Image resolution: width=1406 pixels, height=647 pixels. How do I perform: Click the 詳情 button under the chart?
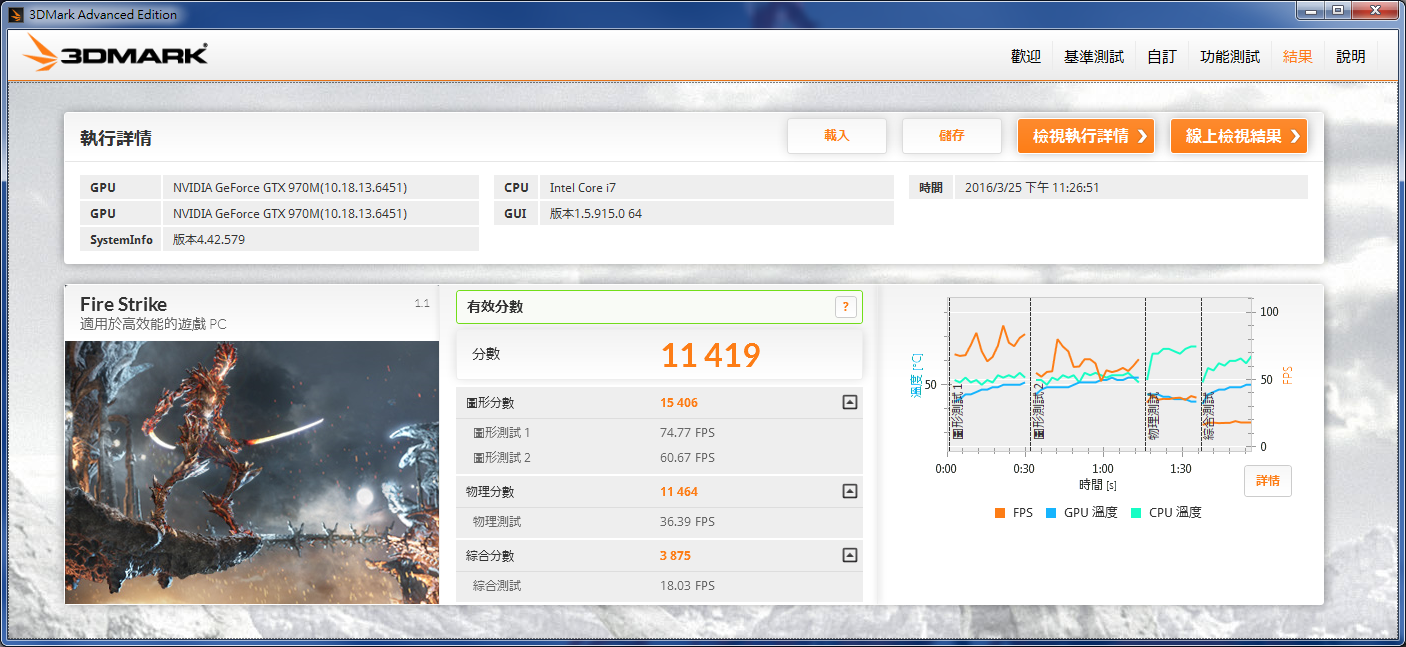click(x=1268, y=481)
